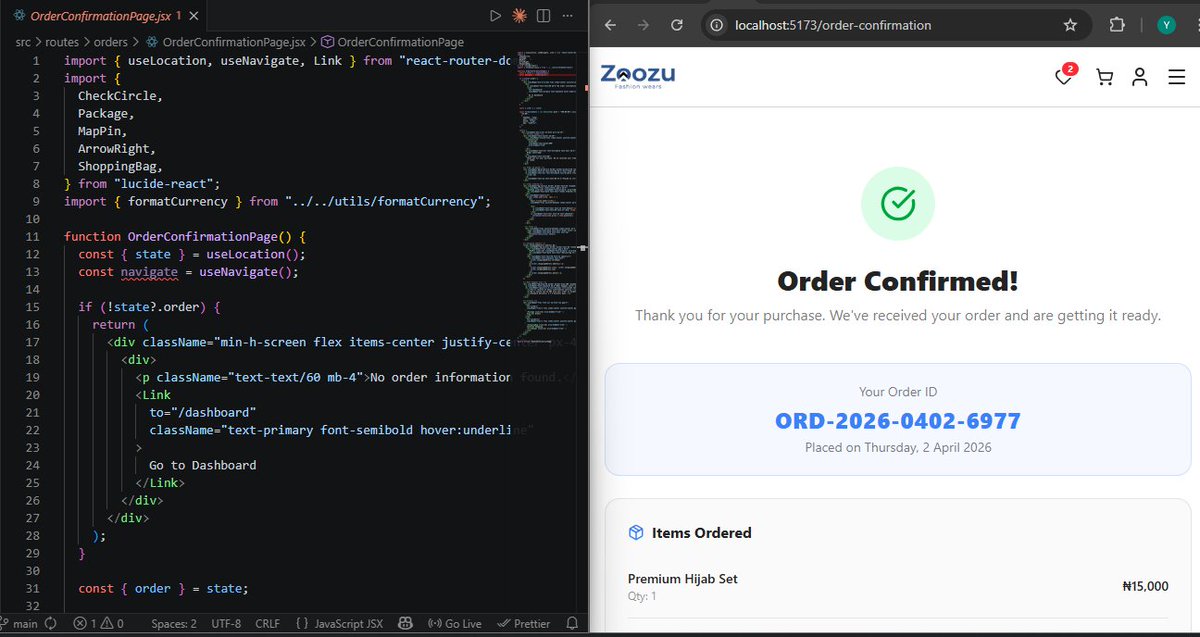Change end of line sequence CRLF

click(268, 624)
